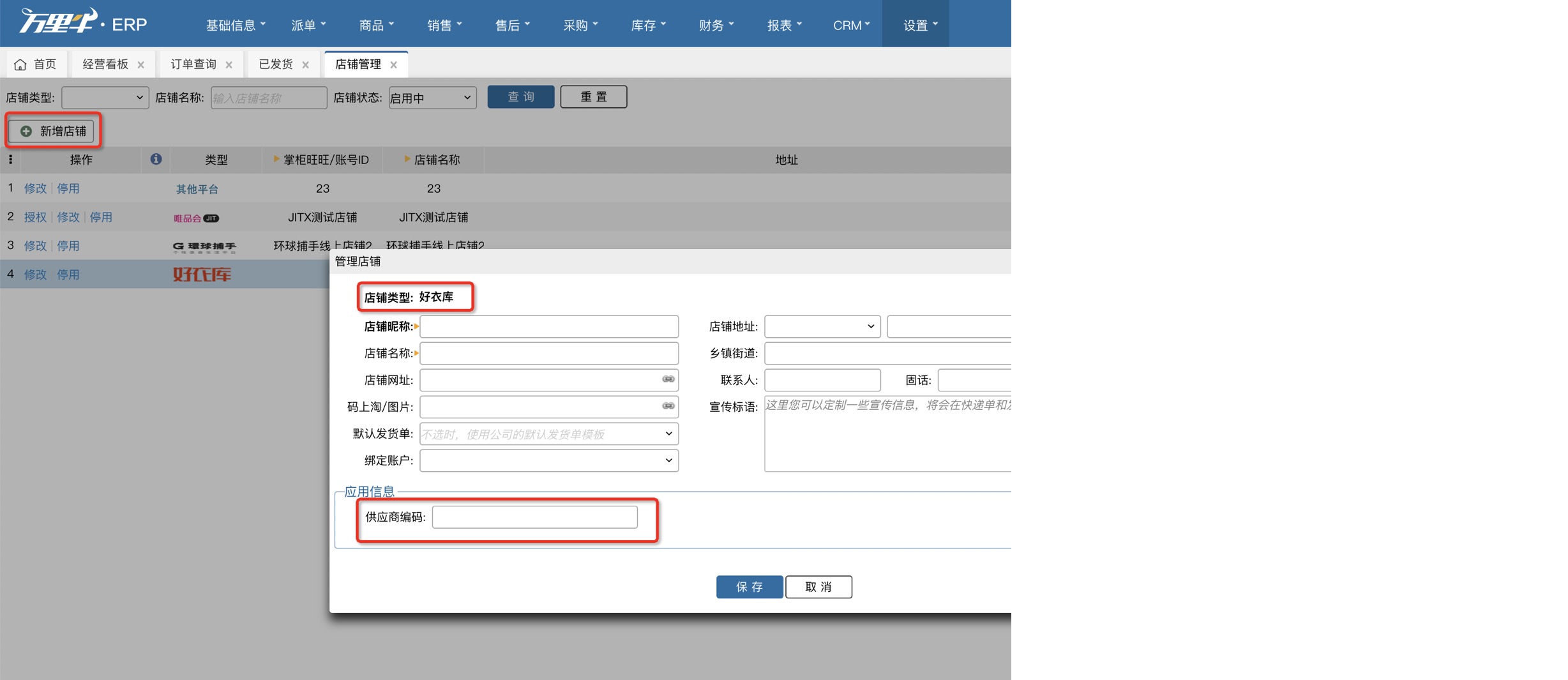
Task: Expand the 绑定账户 dropdown
Action: [549, 460]
